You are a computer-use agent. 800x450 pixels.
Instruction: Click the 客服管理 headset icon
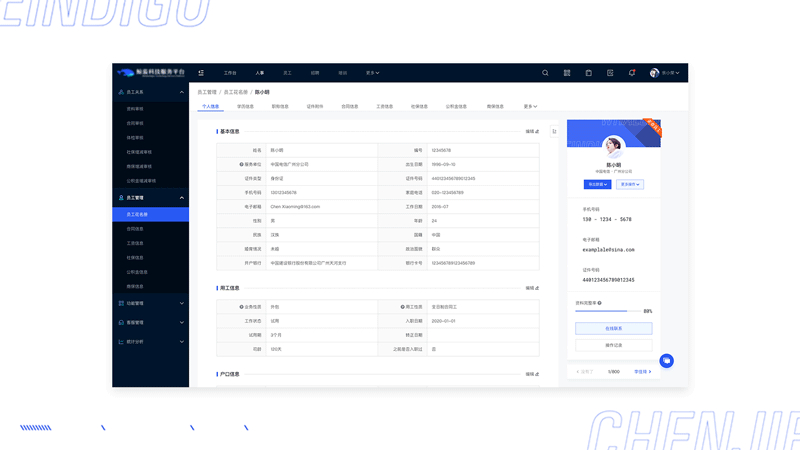click(121, 322)
